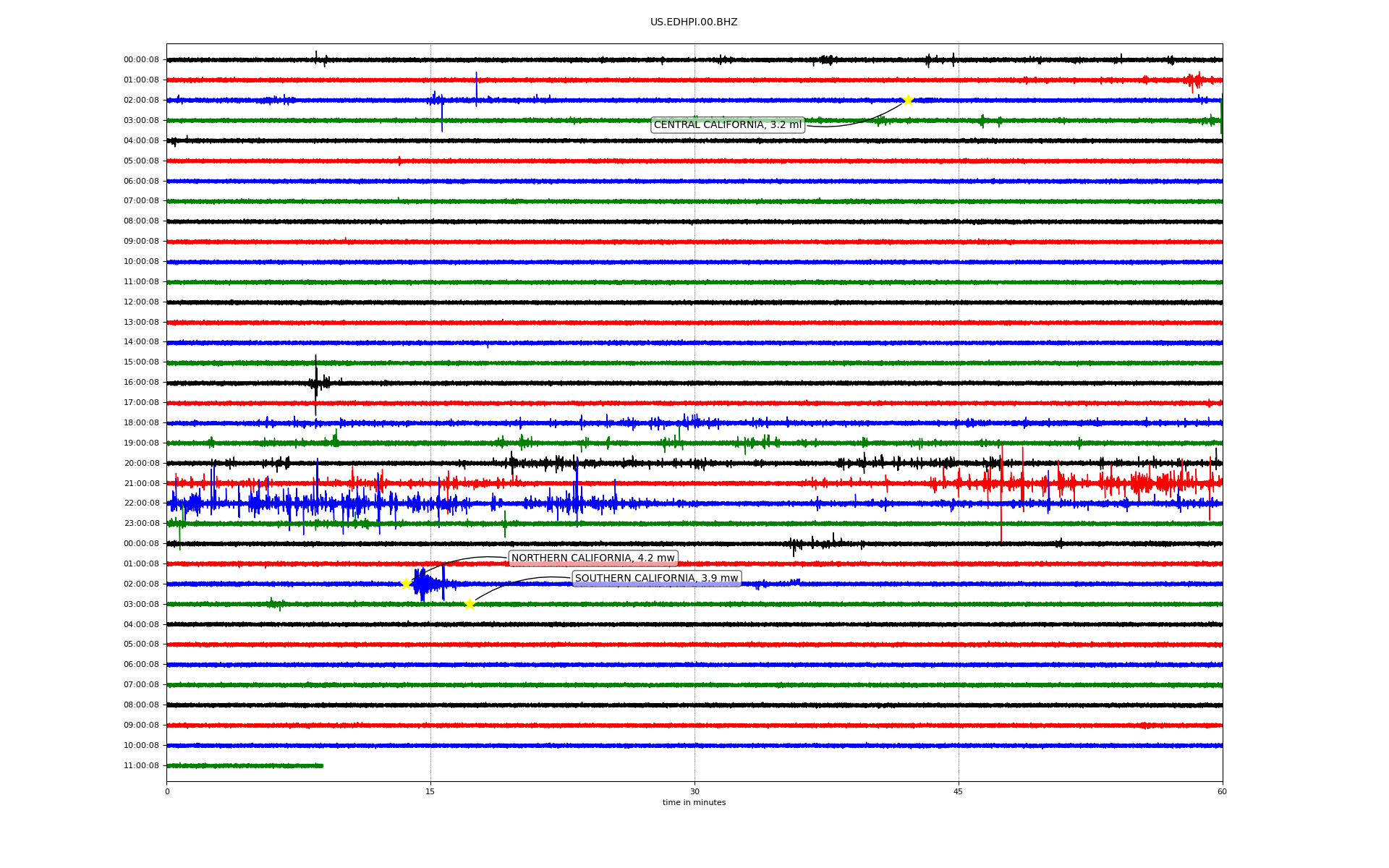Click the last 11:00:08 row label at the bottom
Image resolution: width=1389 pixels, height=868 pixels.
coord(141,766)
